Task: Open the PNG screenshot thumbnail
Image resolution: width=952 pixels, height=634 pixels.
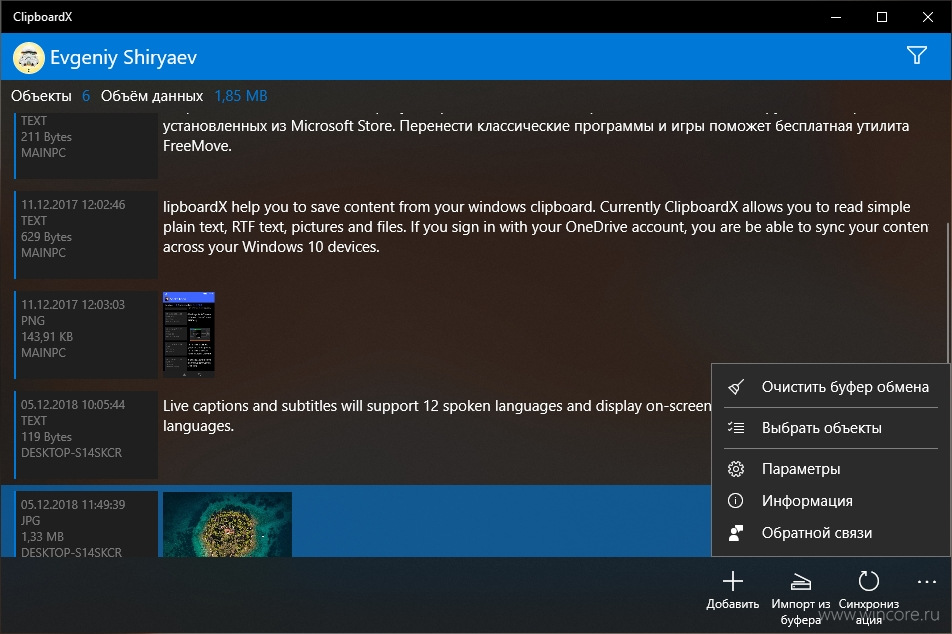Action: [189, 334]
